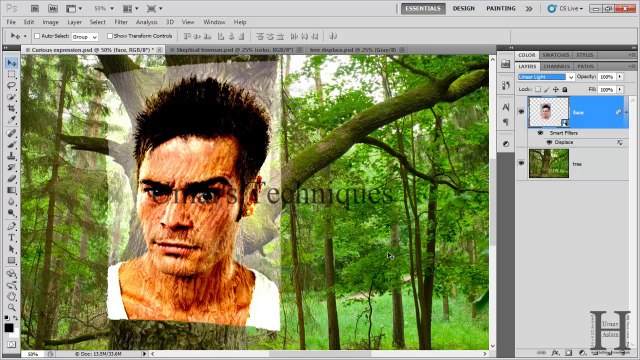
Task: Select the Eyedropper tool
Action: point(11,120)
